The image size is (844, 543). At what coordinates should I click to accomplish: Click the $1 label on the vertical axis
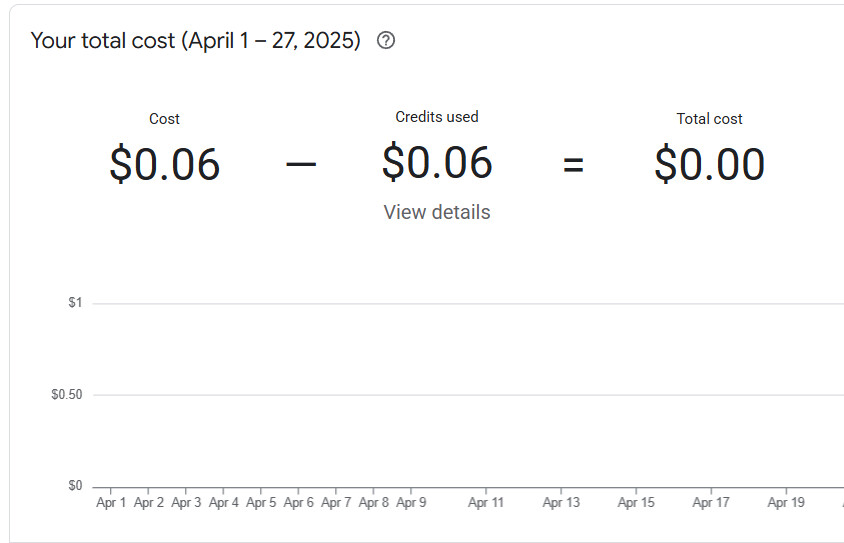coord(75,303)
